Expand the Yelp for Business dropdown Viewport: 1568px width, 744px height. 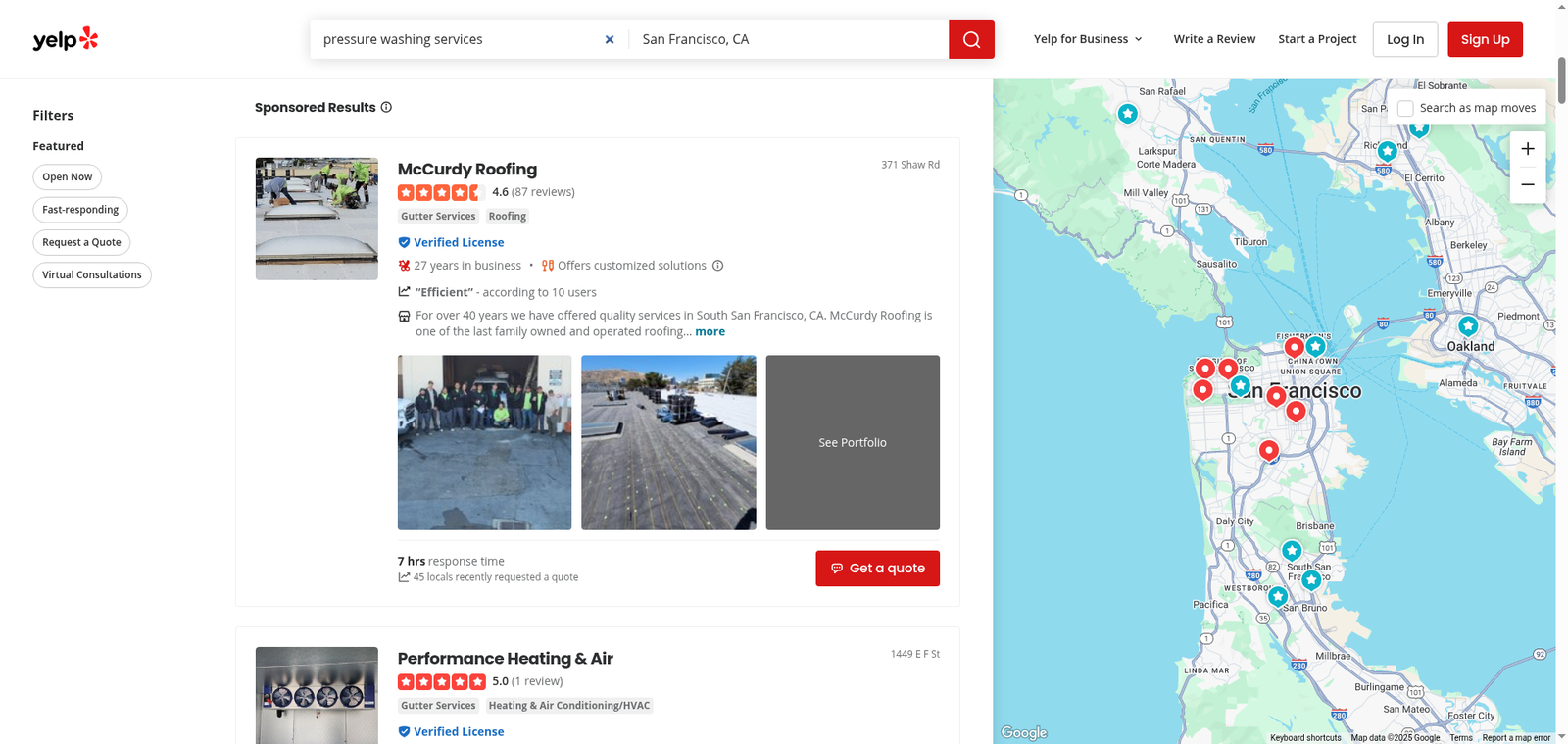coord(1088,39)
